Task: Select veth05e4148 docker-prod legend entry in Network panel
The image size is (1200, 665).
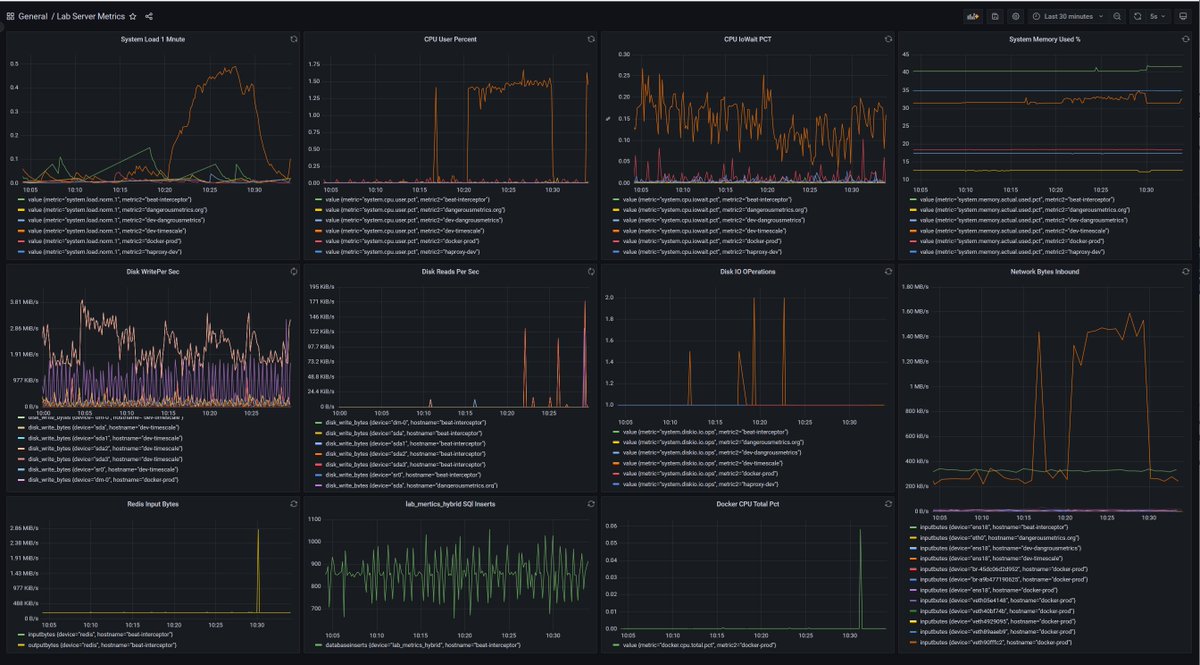Action: [1000, 600]
